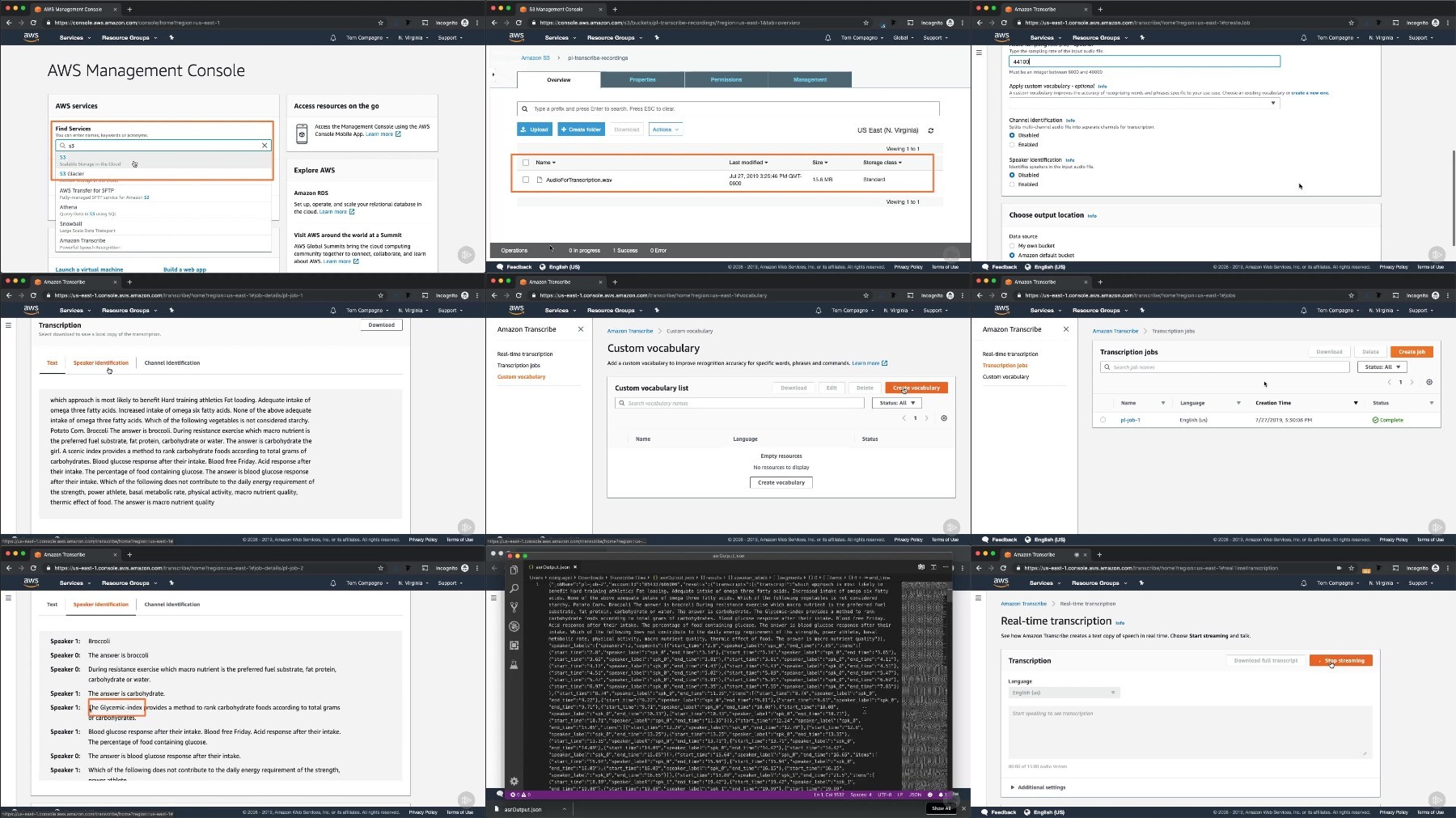Select Enabled under Speaker identification
The height and width of the screenshot is (818, 1456).
tap(1012, 184)
